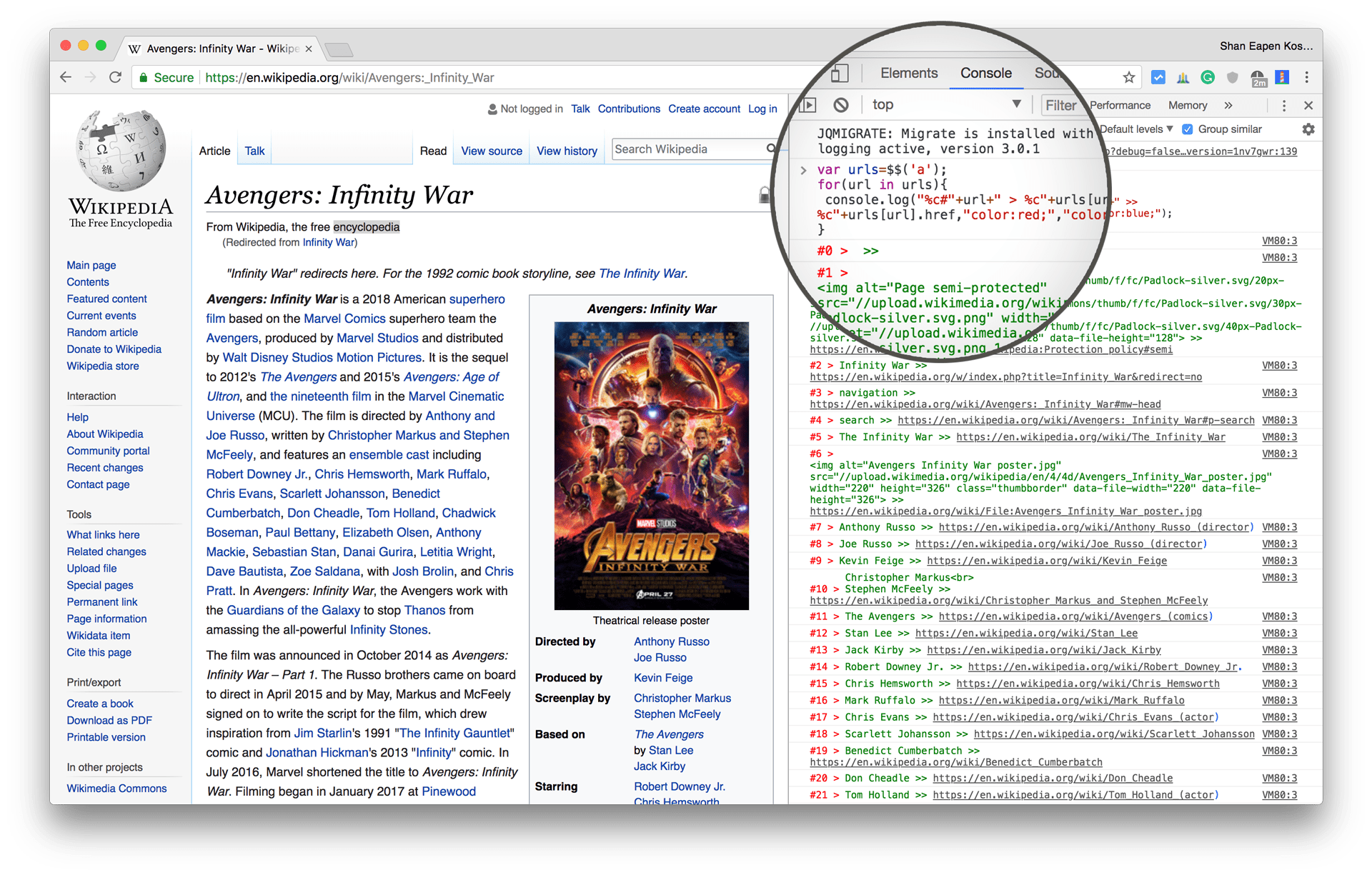
Task: Open the Contributions link
Action: coord(629,109)
